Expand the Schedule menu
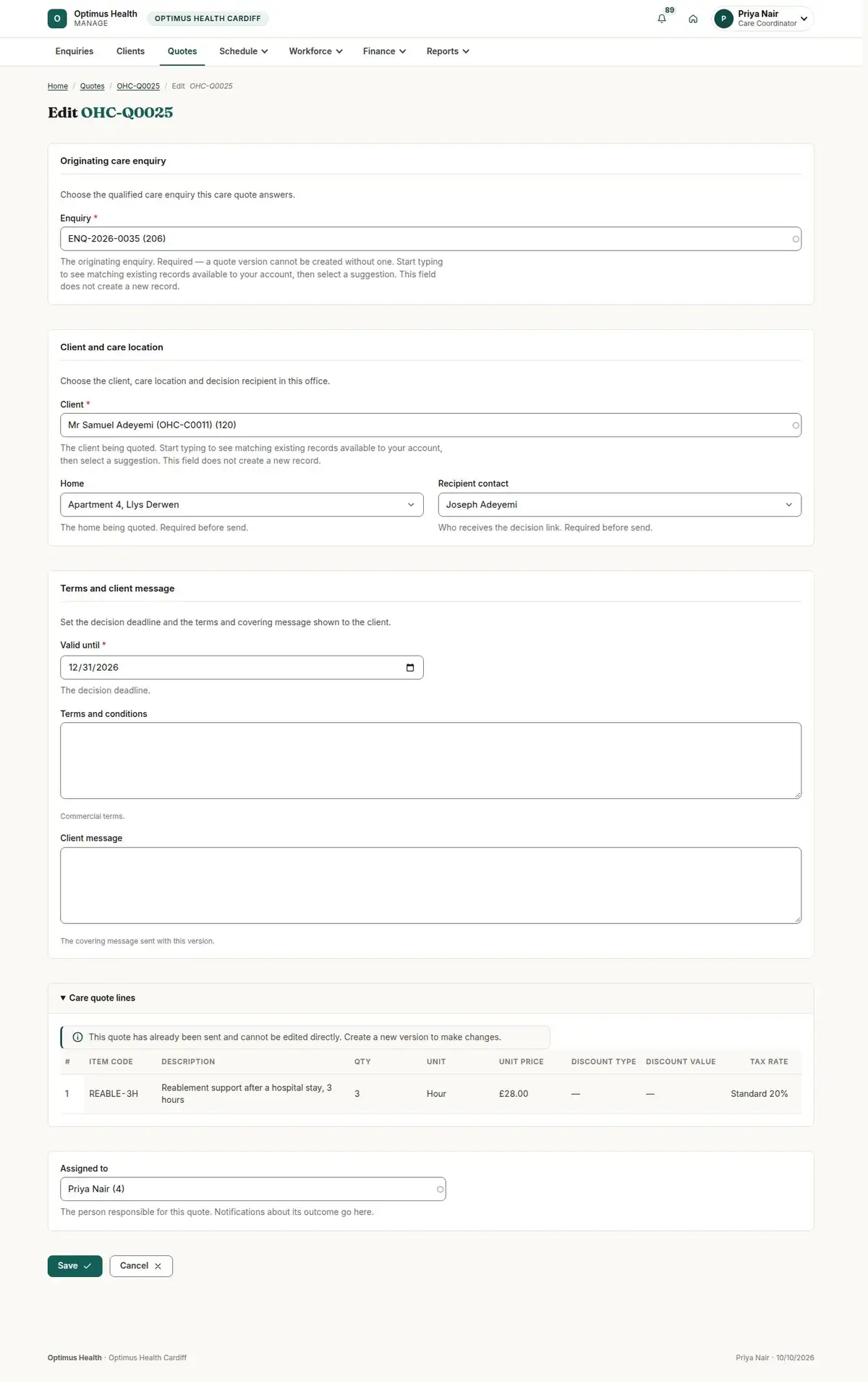This screenshot has width=868, height=1382. [x=244, y=51]
